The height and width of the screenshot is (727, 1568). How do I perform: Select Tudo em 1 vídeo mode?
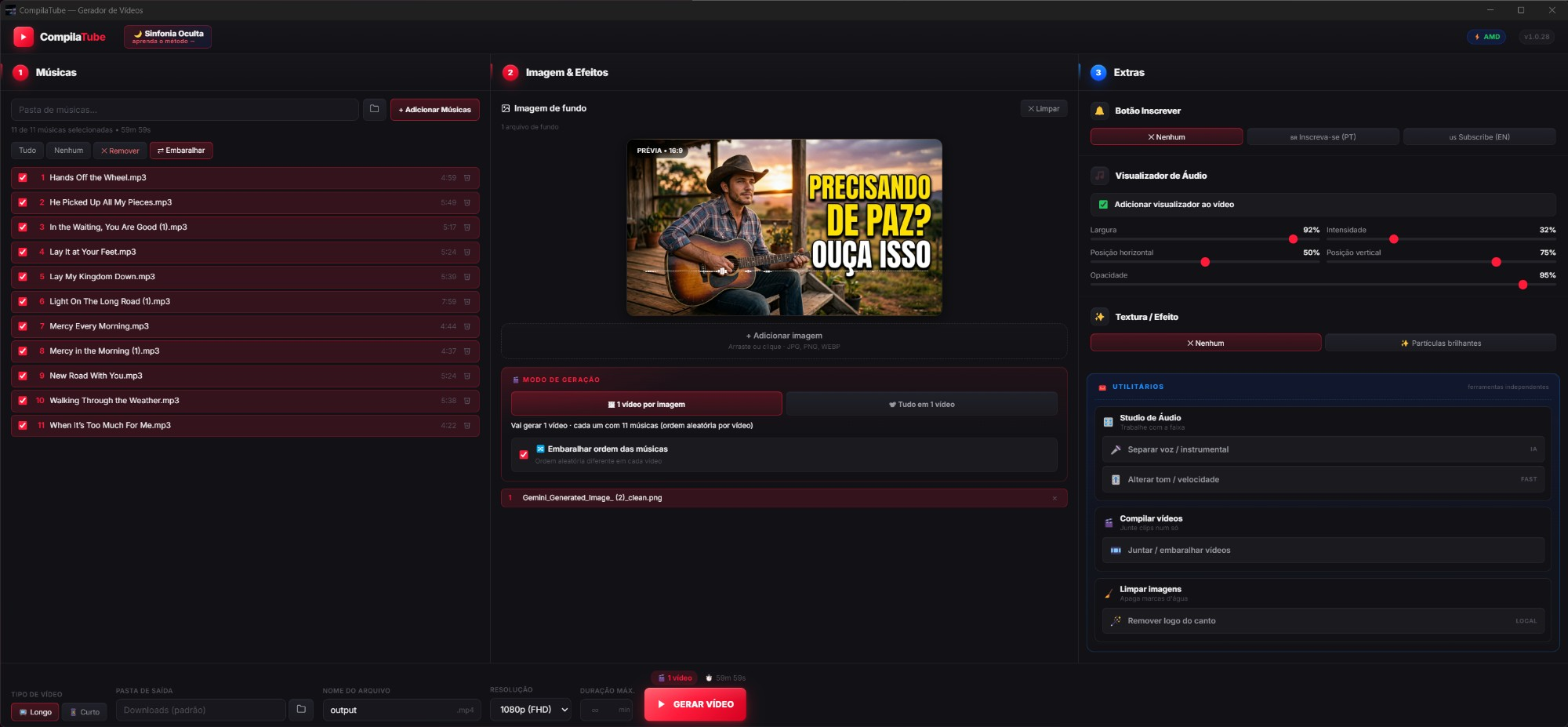click(x=921, y=405)
